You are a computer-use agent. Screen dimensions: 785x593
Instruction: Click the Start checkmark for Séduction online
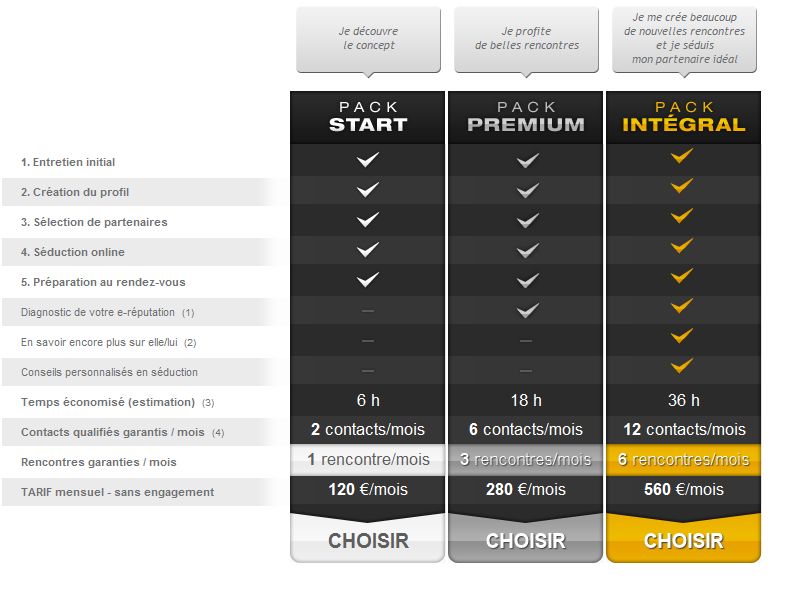tap(367, 249)
